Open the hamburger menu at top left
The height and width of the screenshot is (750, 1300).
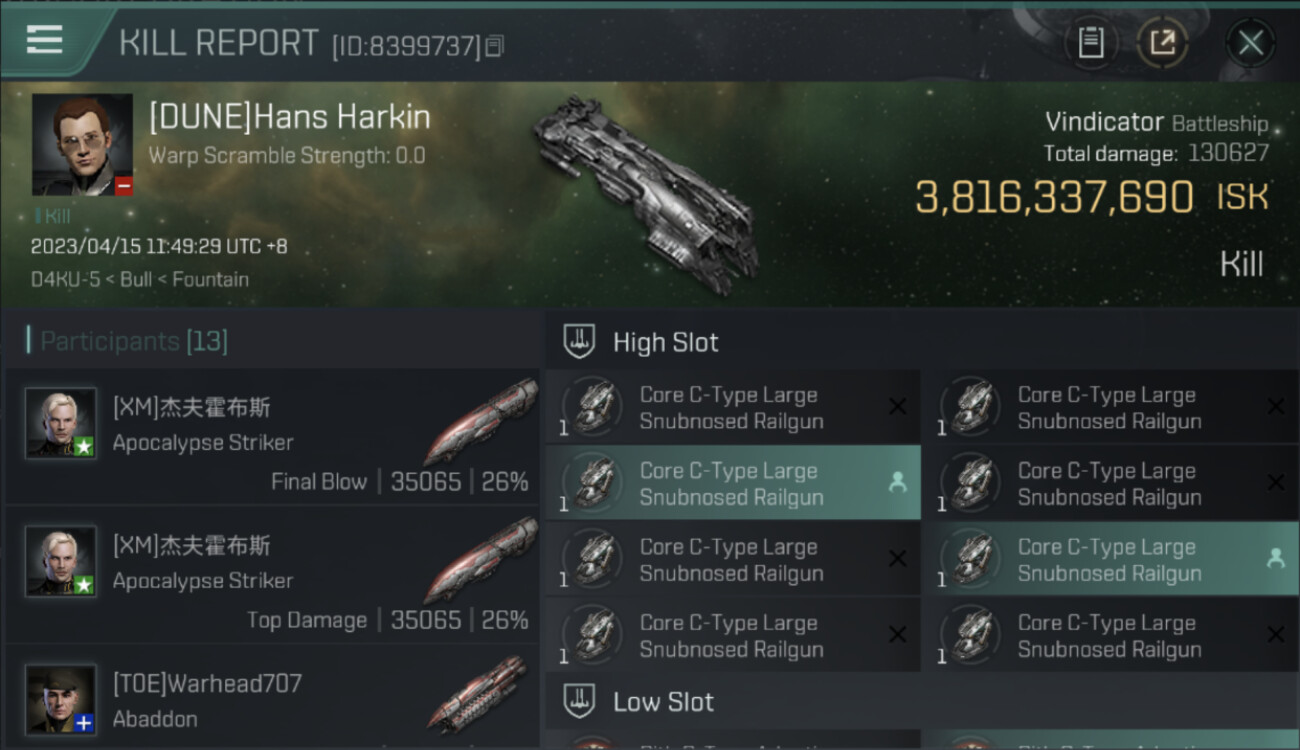[45, 40]
